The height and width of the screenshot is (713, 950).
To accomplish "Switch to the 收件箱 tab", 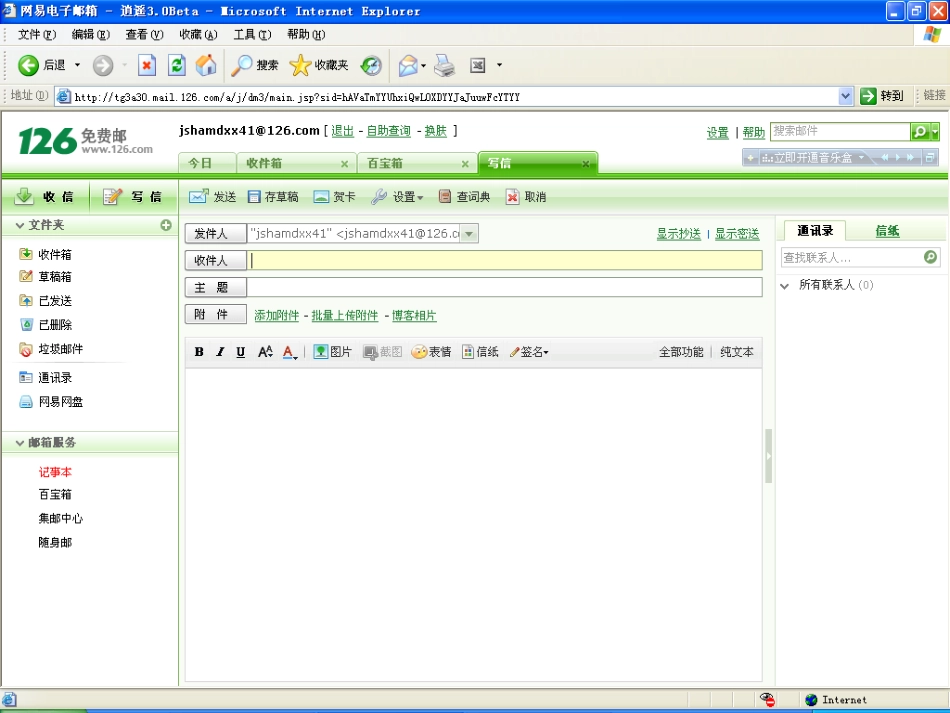I will (265, 163).
